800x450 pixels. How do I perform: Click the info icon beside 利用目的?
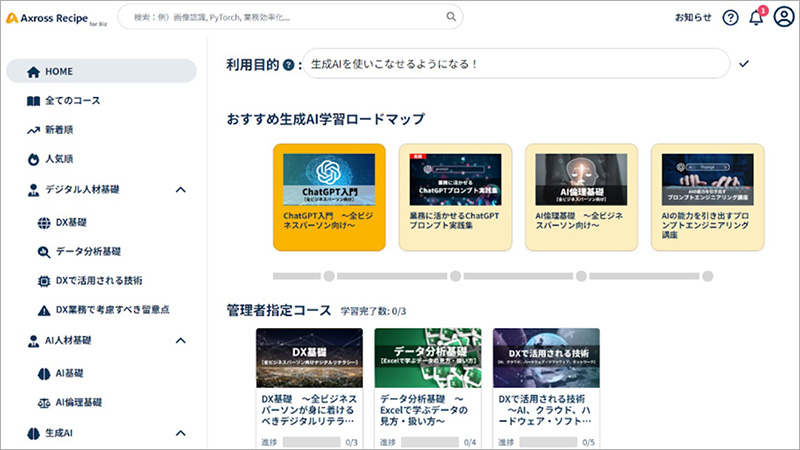[288, 65]
